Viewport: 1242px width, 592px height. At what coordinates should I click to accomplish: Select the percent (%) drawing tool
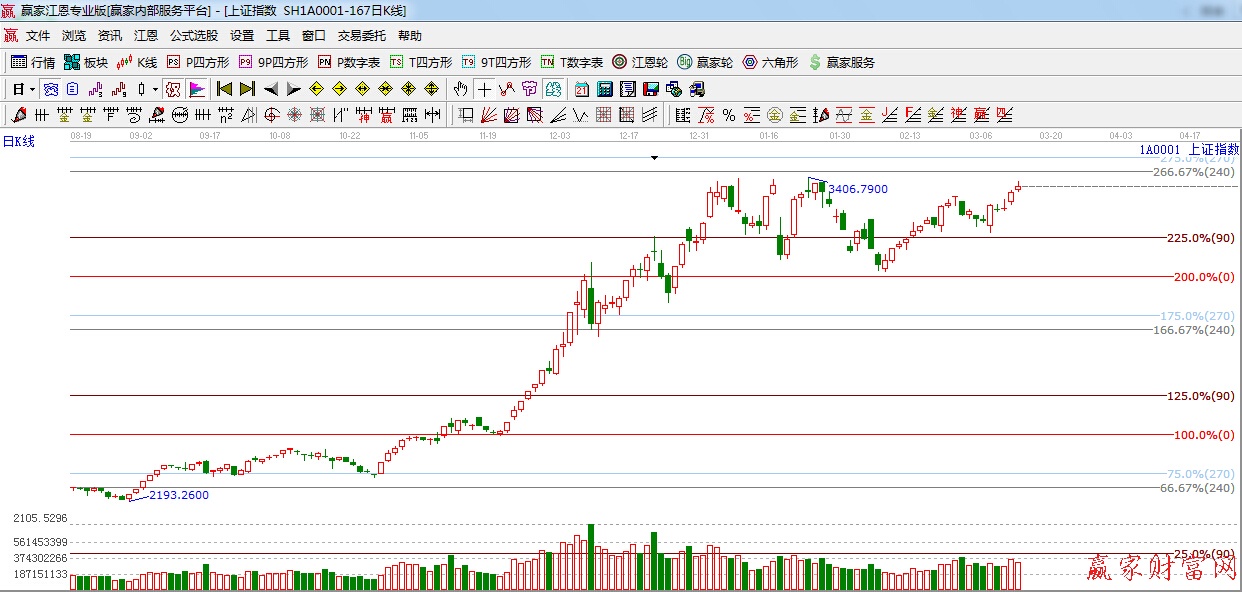pyautogui.click(x=729, y=115)
